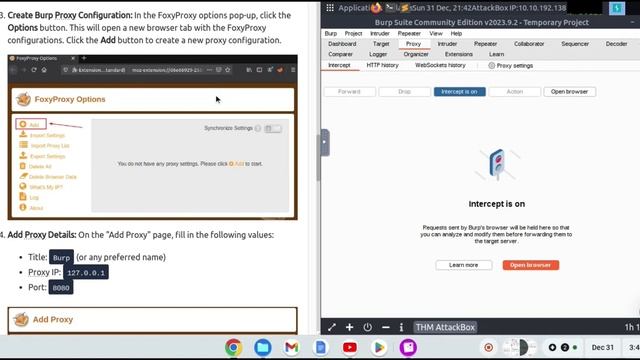Viewport: 640px width, 360px height.
Task: Click the THM AttackBox label button
Action: [445, 327]
